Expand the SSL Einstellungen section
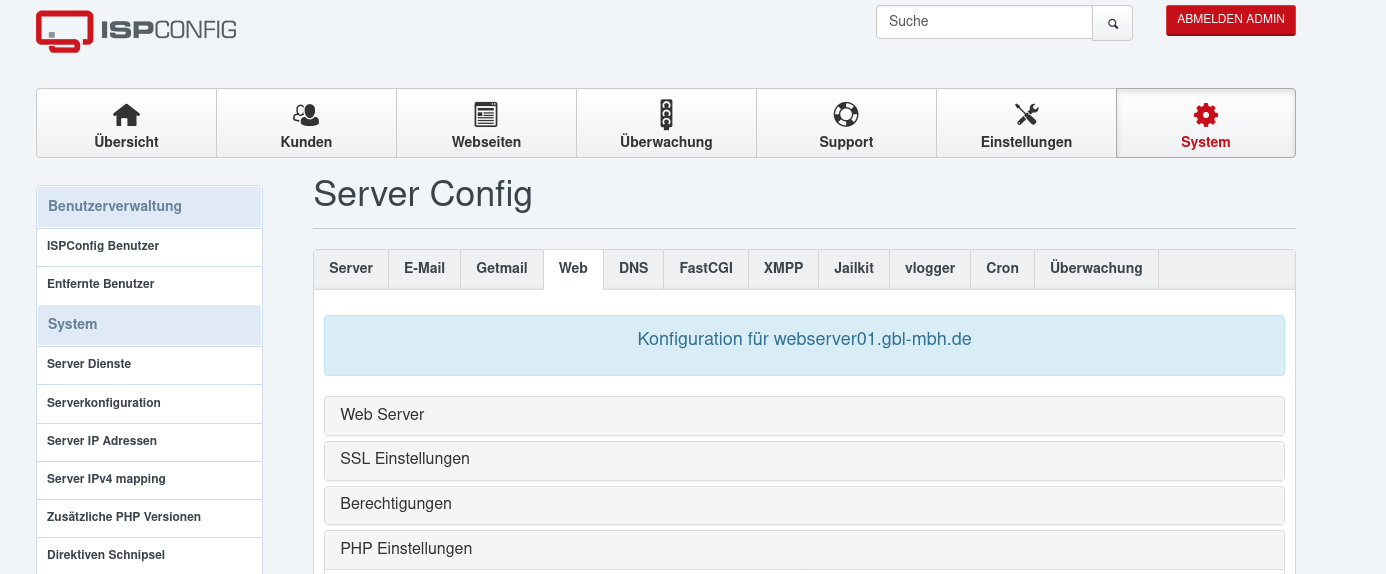The width and height of the screenshot is (1386, 574). tap(405, 459)
